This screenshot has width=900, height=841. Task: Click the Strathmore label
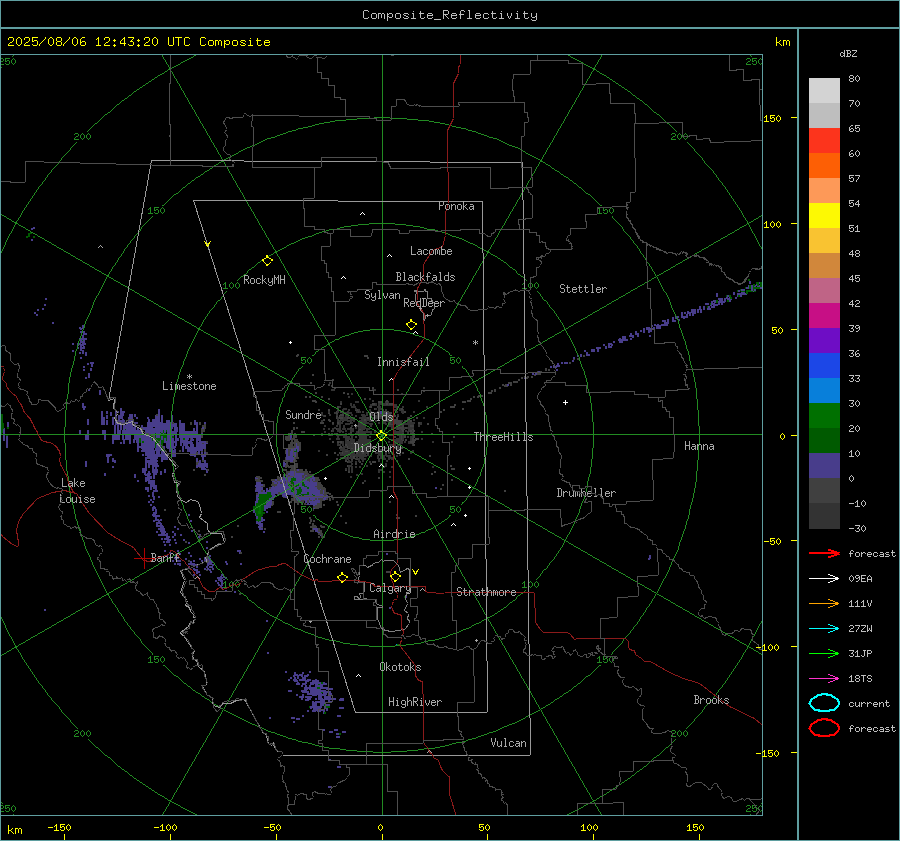[486, 592]
